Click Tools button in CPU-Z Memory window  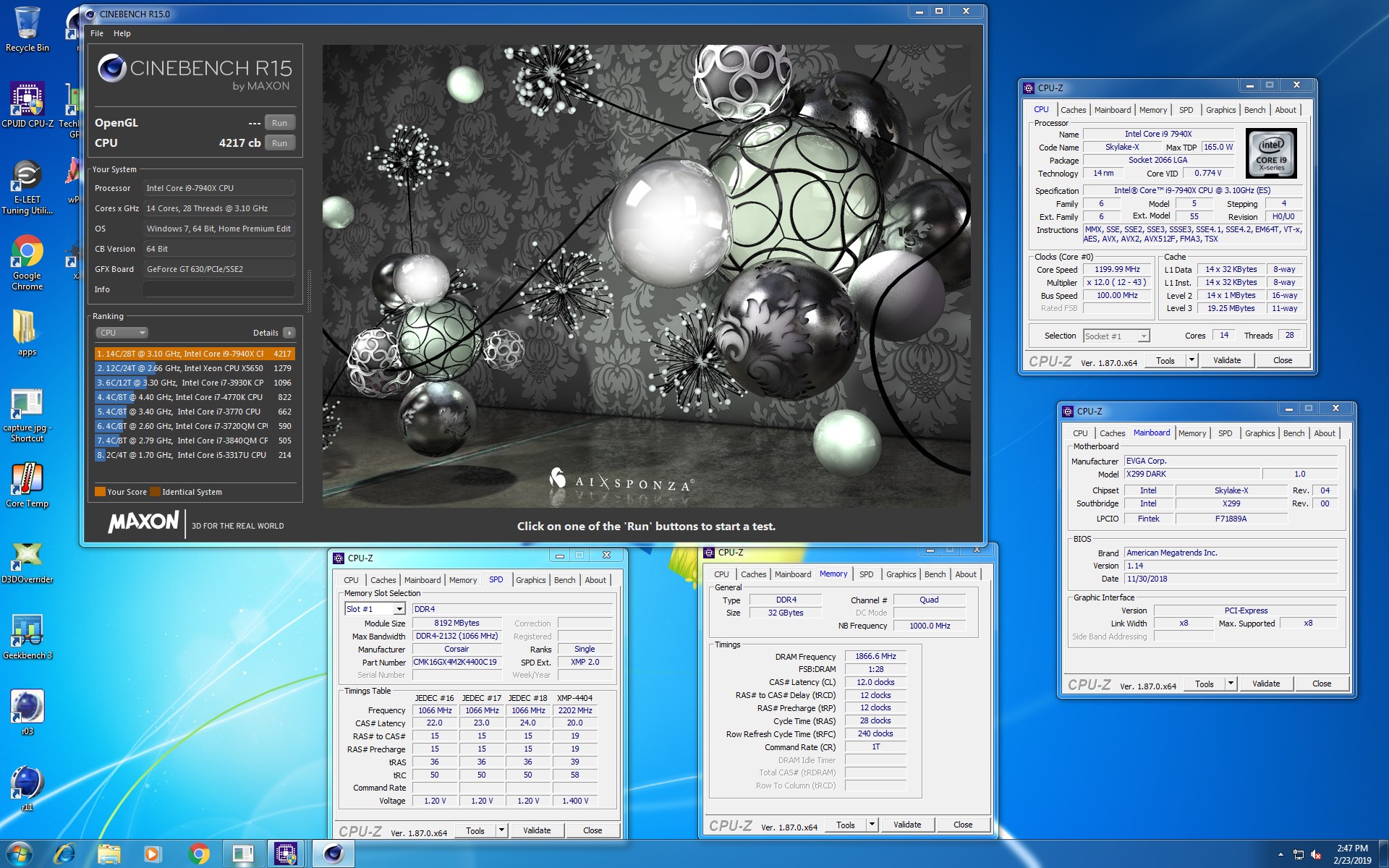845,825
